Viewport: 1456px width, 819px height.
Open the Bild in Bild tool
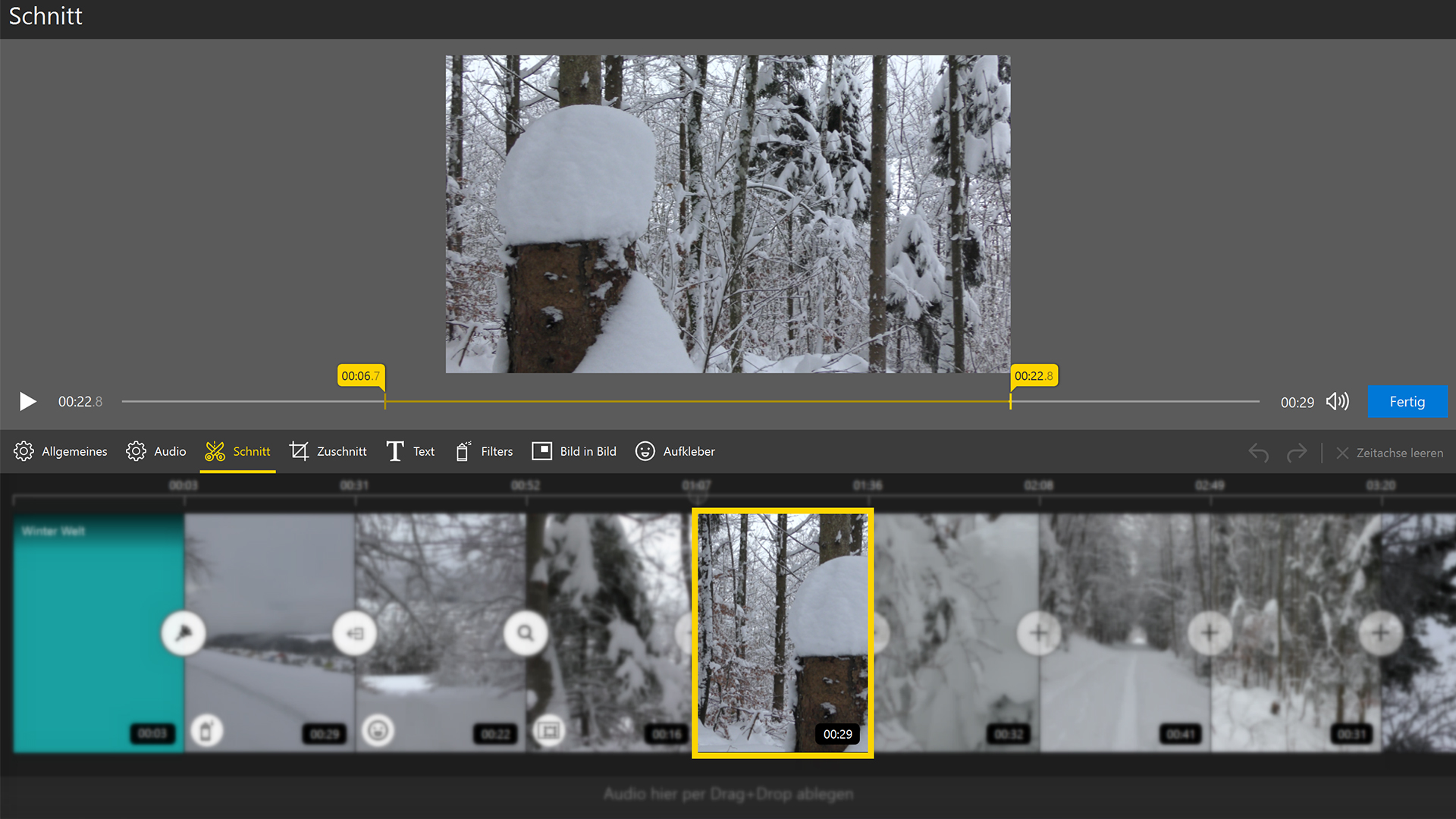574,451
